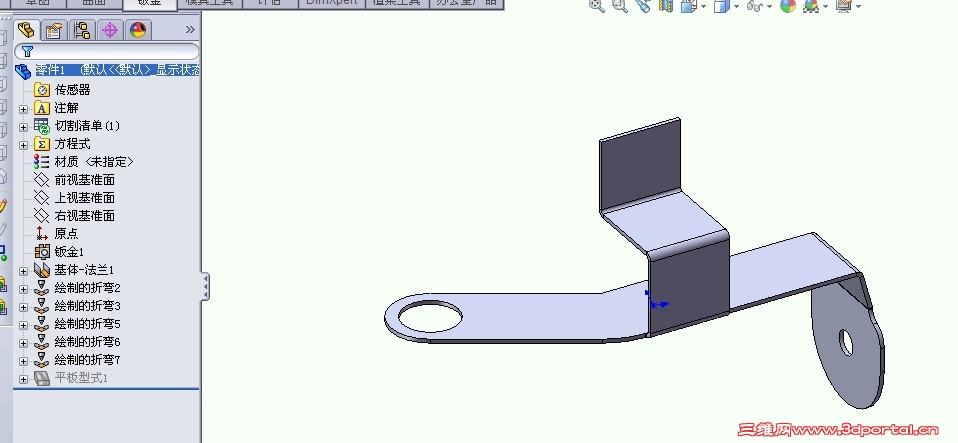Expand the 注解 tree node
958x443 pixels.
point(23,109)
